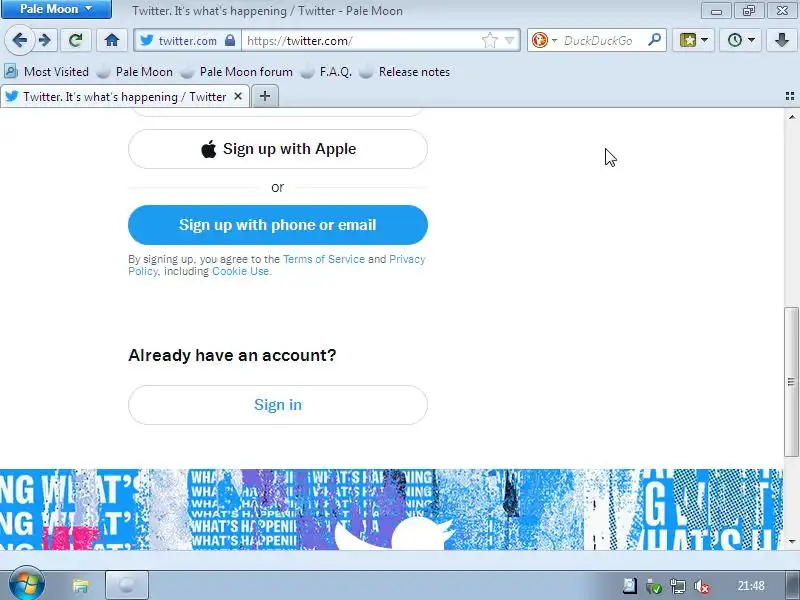Click Sign up with phone or email

pos(278,225)
